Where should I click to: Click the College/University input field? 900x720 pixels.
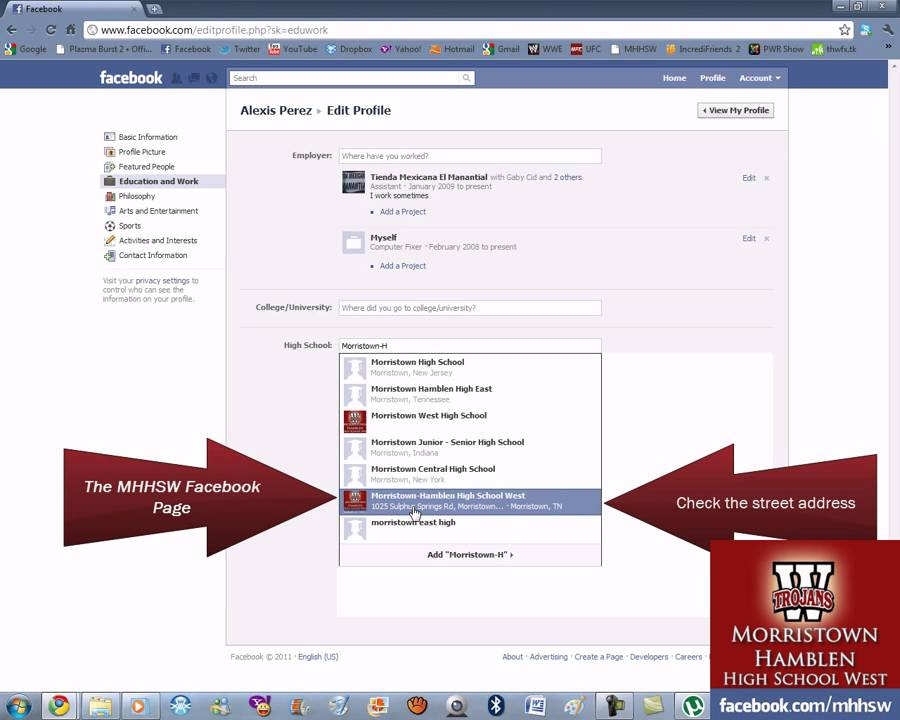click(x=470, y=308)
